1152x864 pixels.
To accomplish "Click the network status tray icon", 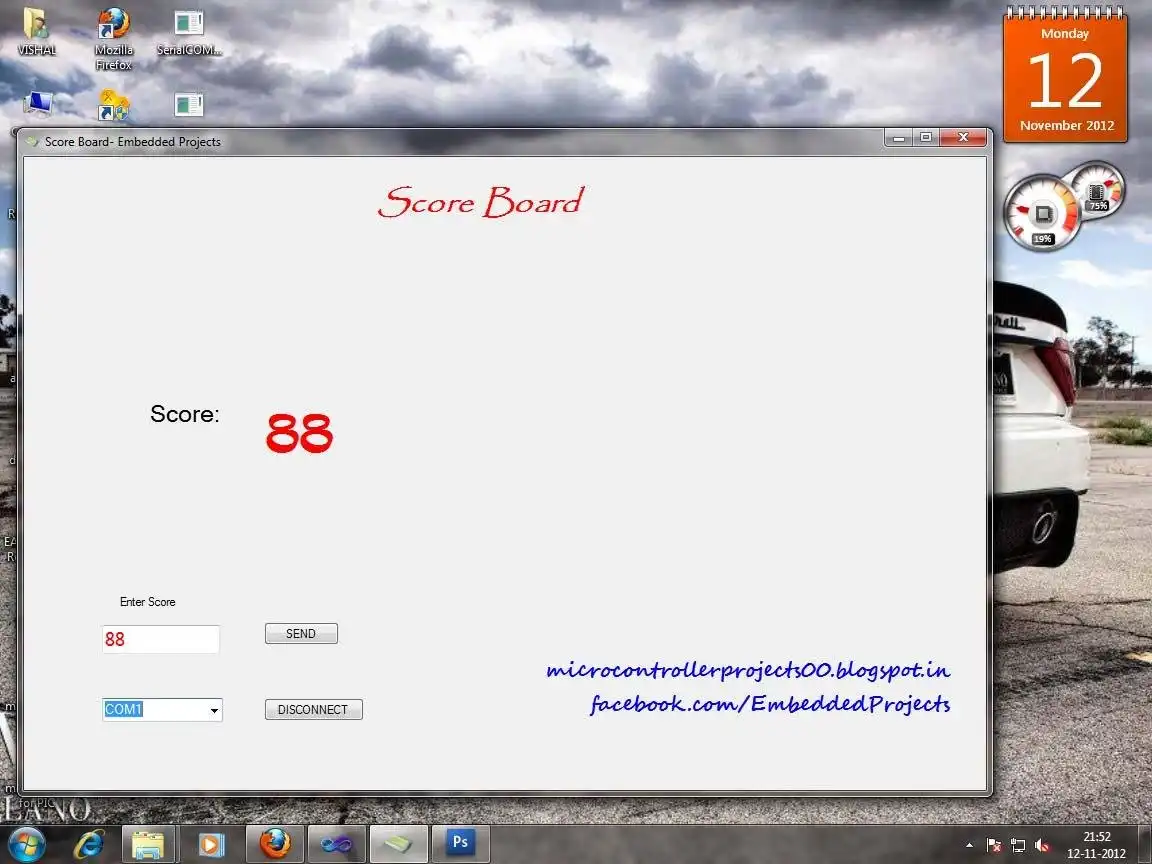I will pos(1018,845).
